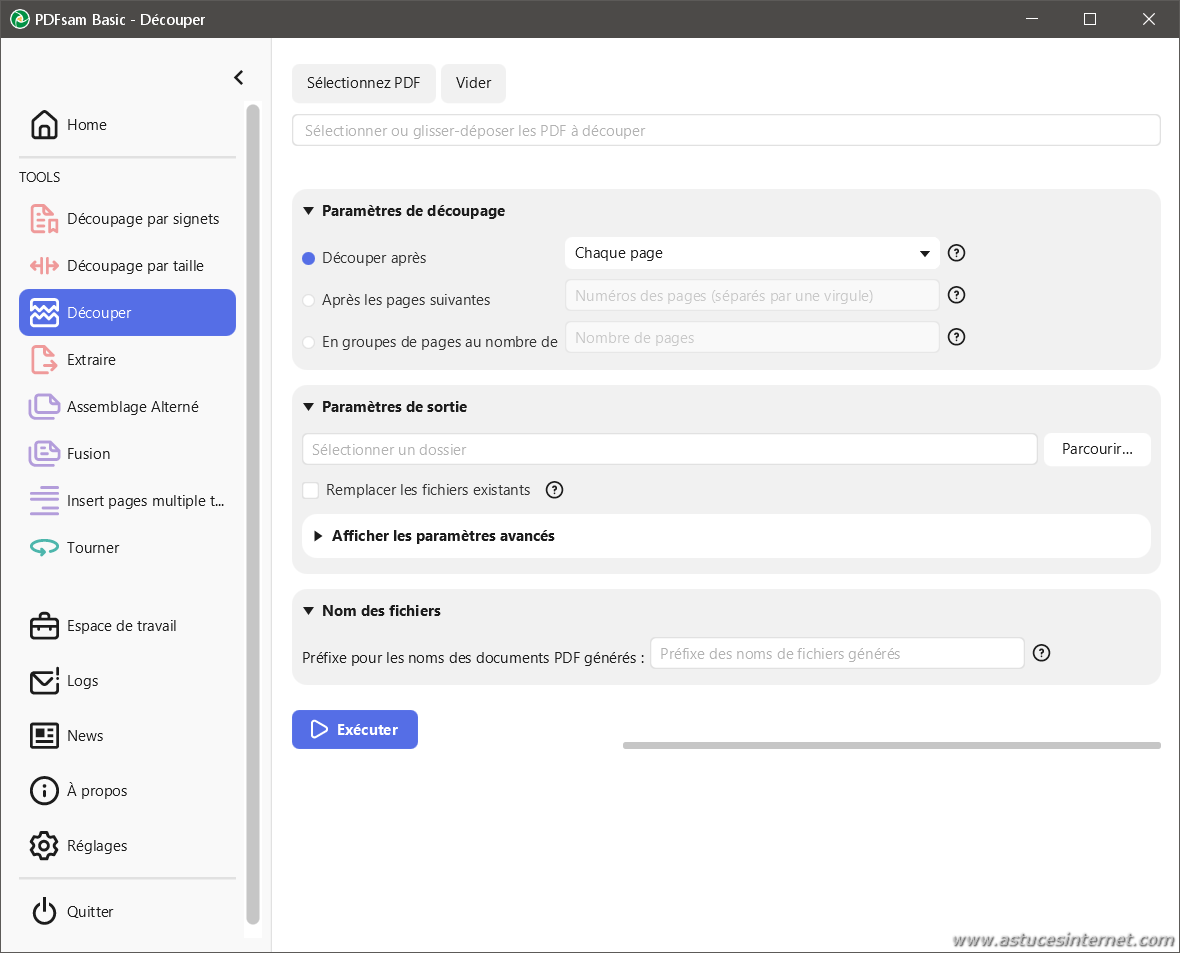Go to Home in the sidebar
Viewport: 1180px width, 953px height.
click(x=87, y=125)
